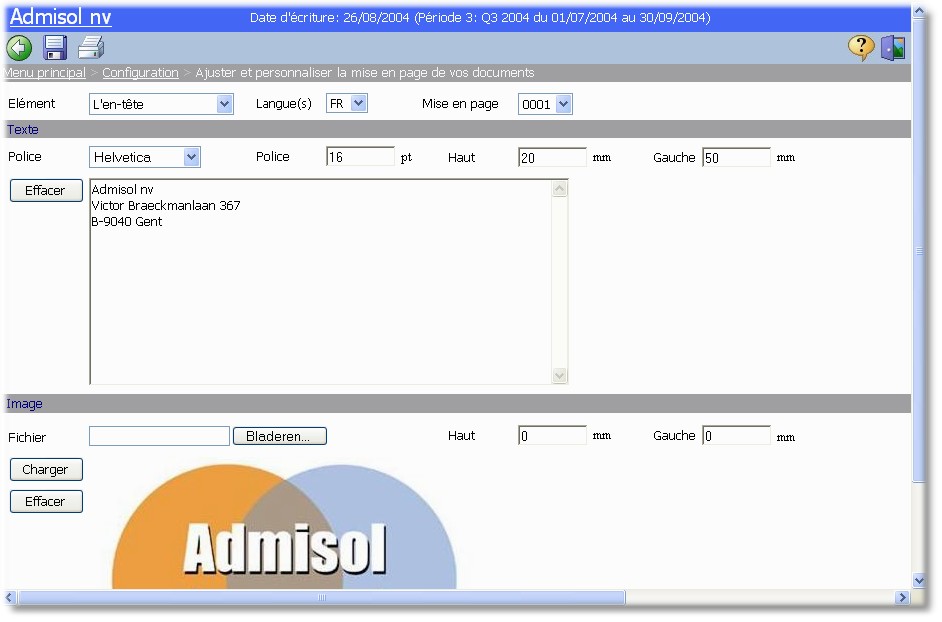942x622 pixels.
Task: Go to Menu principal breadcrumb link
Action: pyautogui.click(x=44, y=73)
